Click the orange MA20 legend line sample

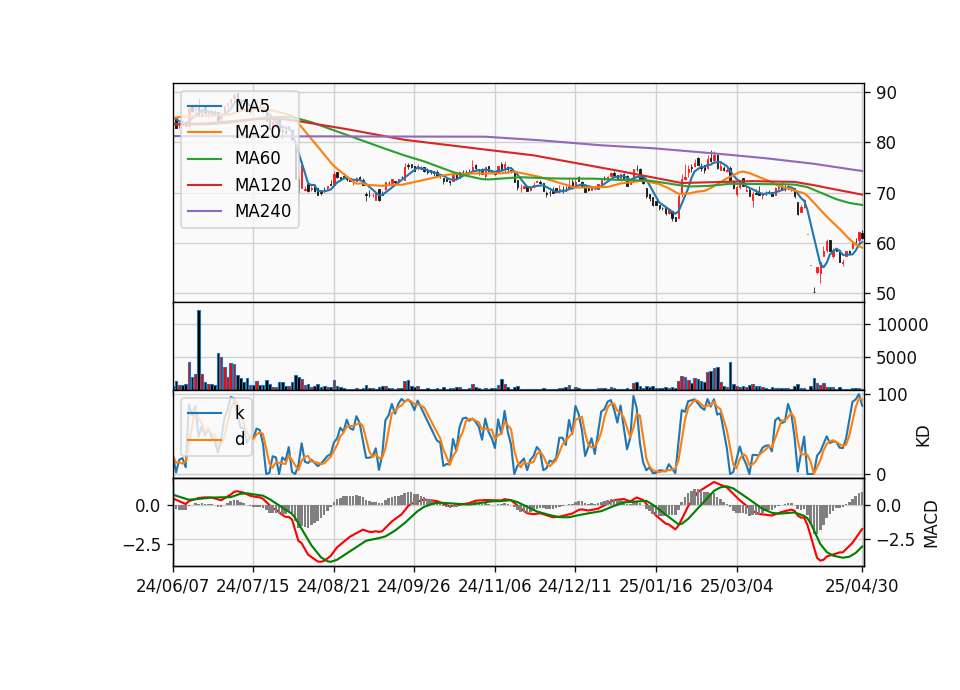pos(204,132)
